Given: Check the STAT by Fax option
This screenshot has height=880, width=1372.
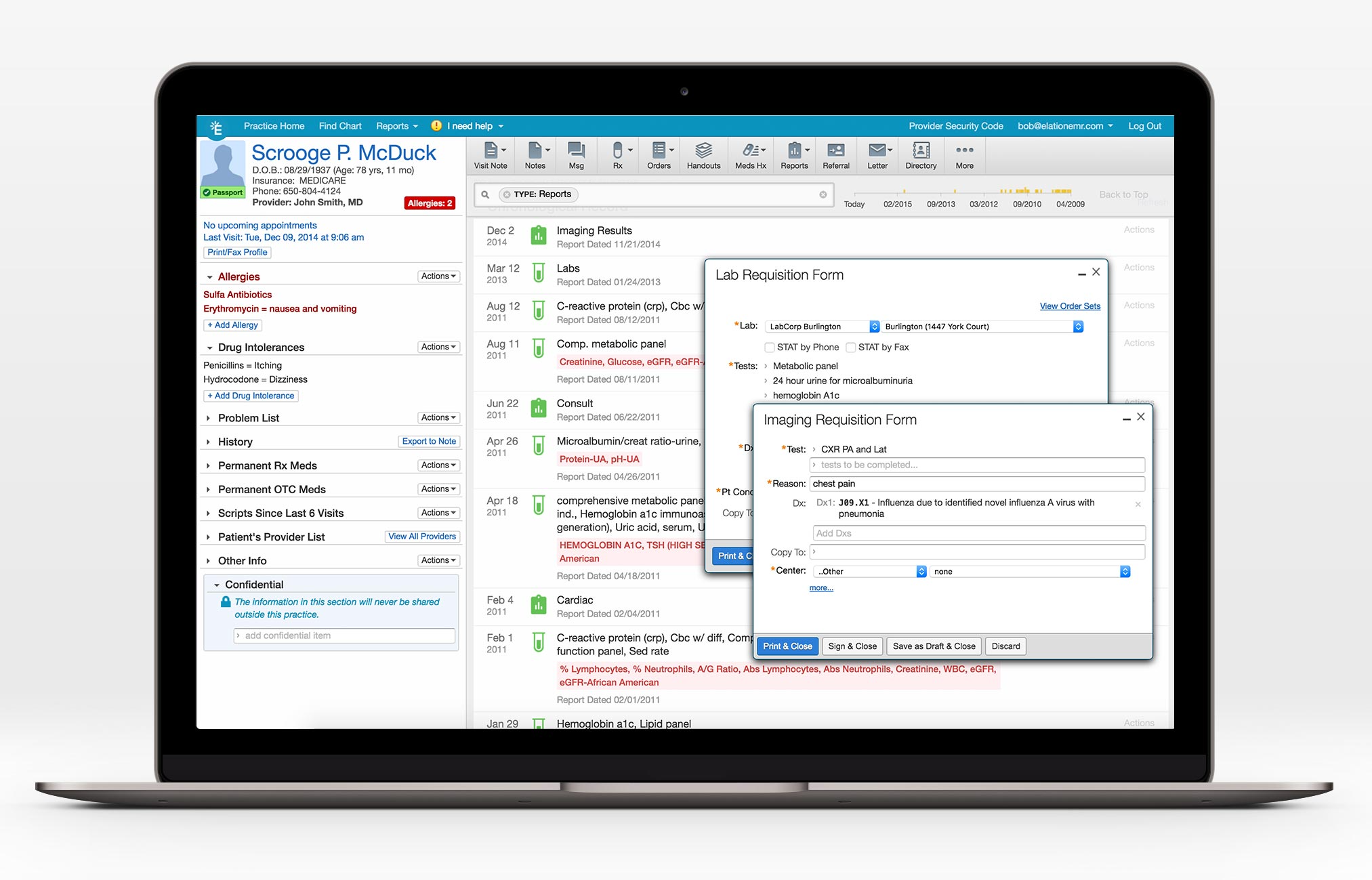Looking at the screenshot, I should coord(851,348).
